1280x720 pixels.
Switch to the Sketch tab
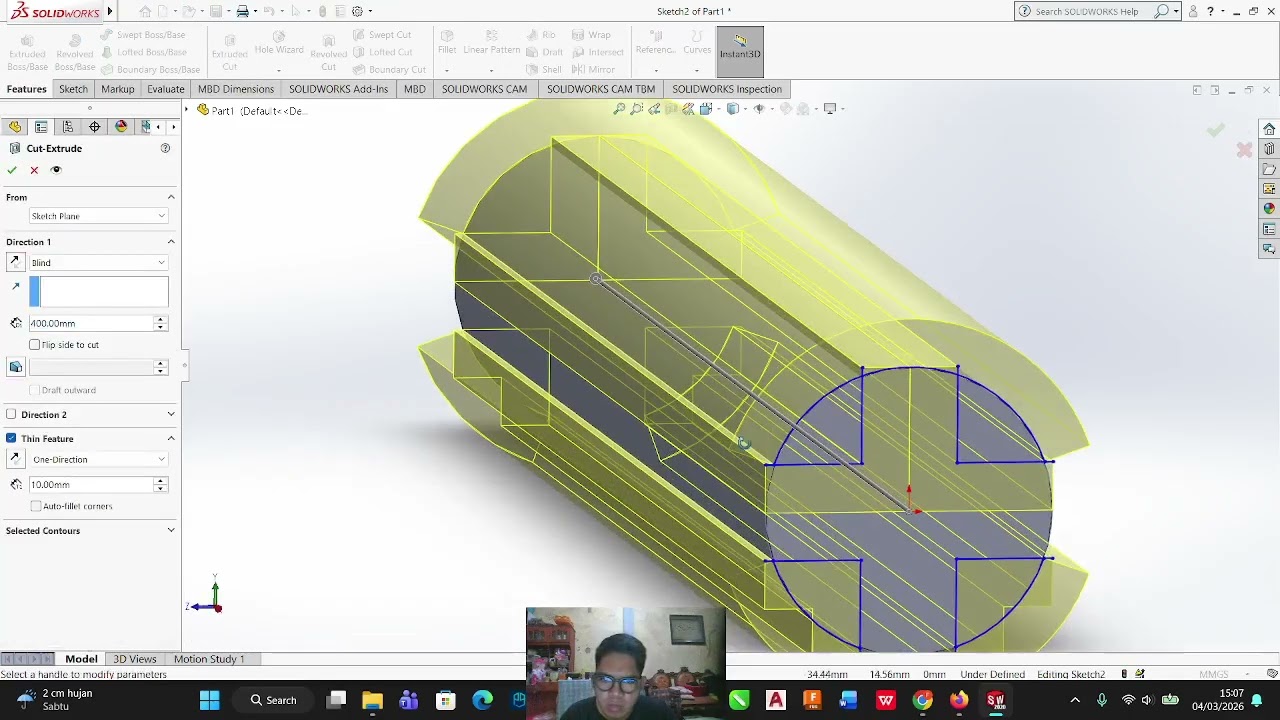pyautogui.click(x=73, y=89)
